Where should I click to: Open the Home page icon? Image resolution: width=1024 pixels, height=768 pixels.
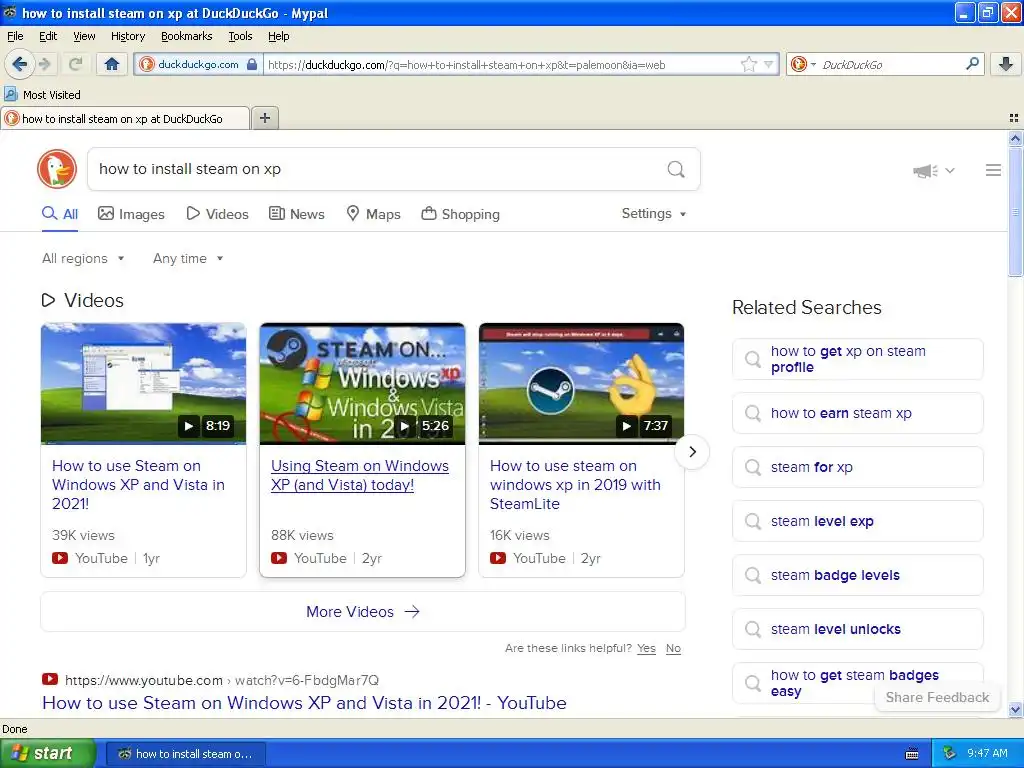tap(112, 64)
